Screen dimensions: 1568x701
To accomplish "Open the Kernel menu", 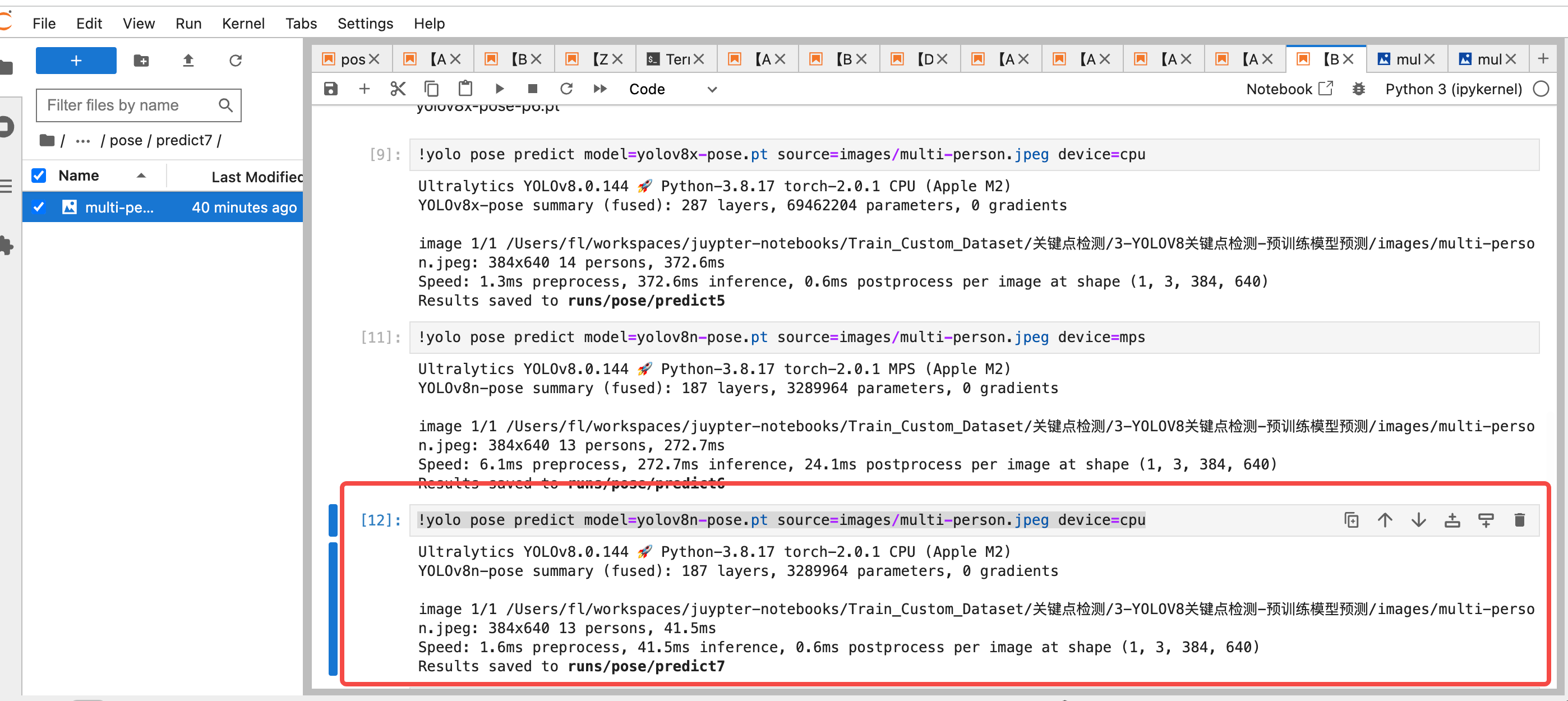I will [x=243, y=23].
